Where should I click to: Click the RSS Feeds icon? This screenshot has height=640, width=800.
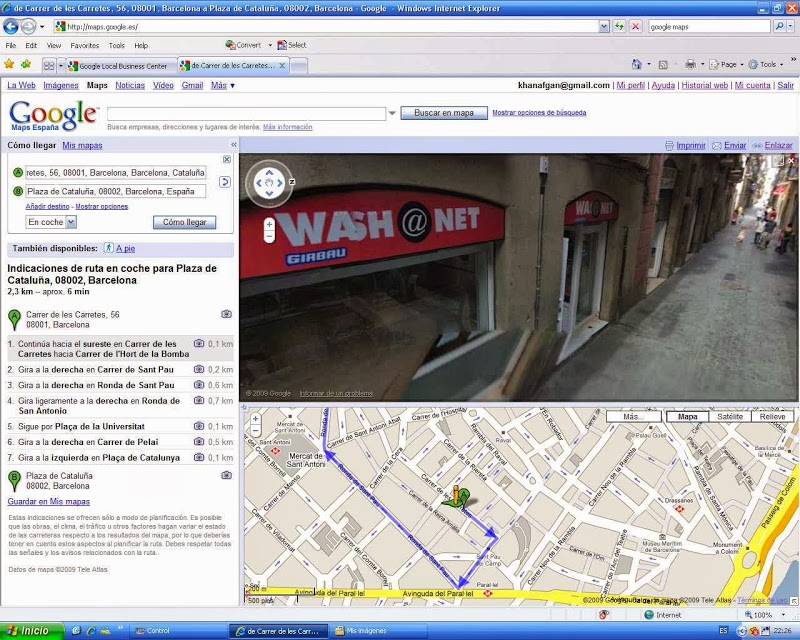pyautogui.click(x=663, y=65)
